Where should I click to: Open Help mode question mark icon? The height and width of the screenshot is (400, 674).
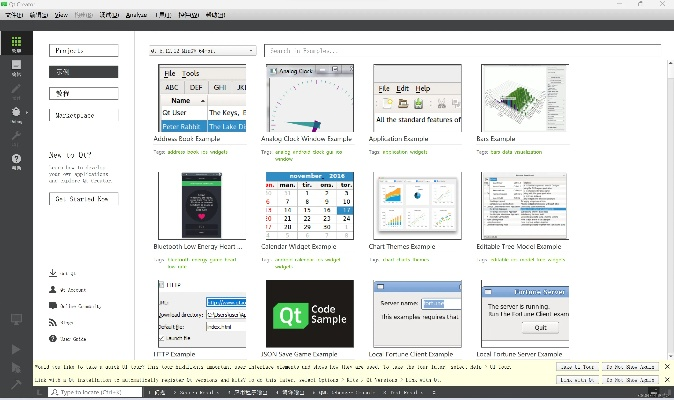click(x=16, y=160)
